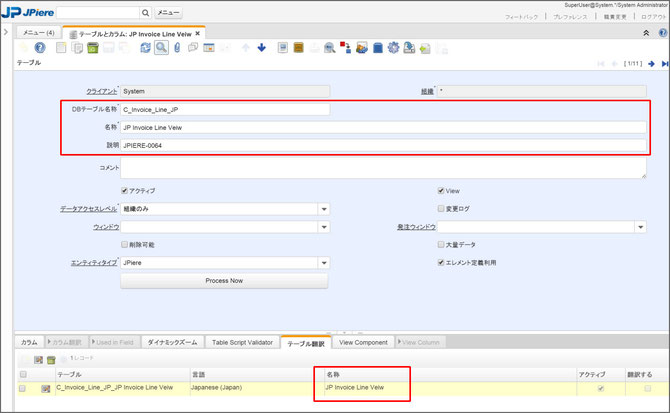Select the テーブル翻訳 tab
The image size is (670, 413).
pyautogui.click(x=306, y=343)
